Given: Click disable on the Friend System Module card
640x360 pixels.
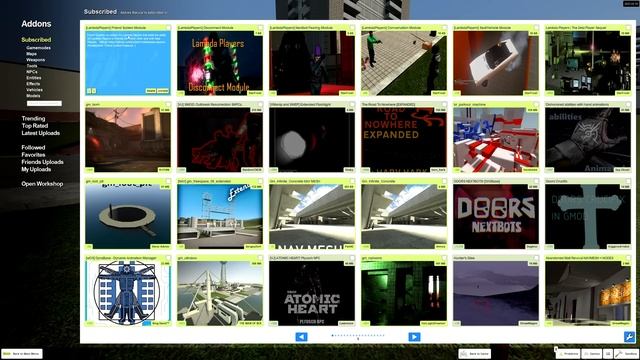Looking at the screenshot, I should click(151, 91).
